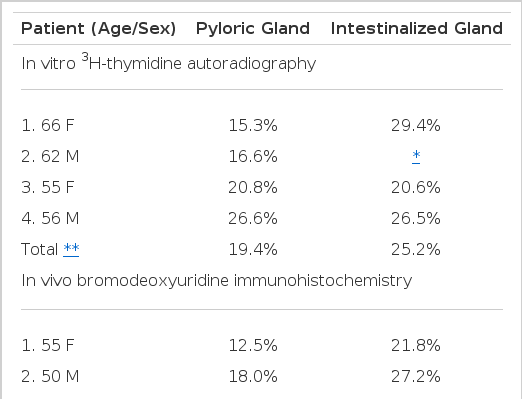Click the 29.4% intestinalized gland value

pos(416,126)
